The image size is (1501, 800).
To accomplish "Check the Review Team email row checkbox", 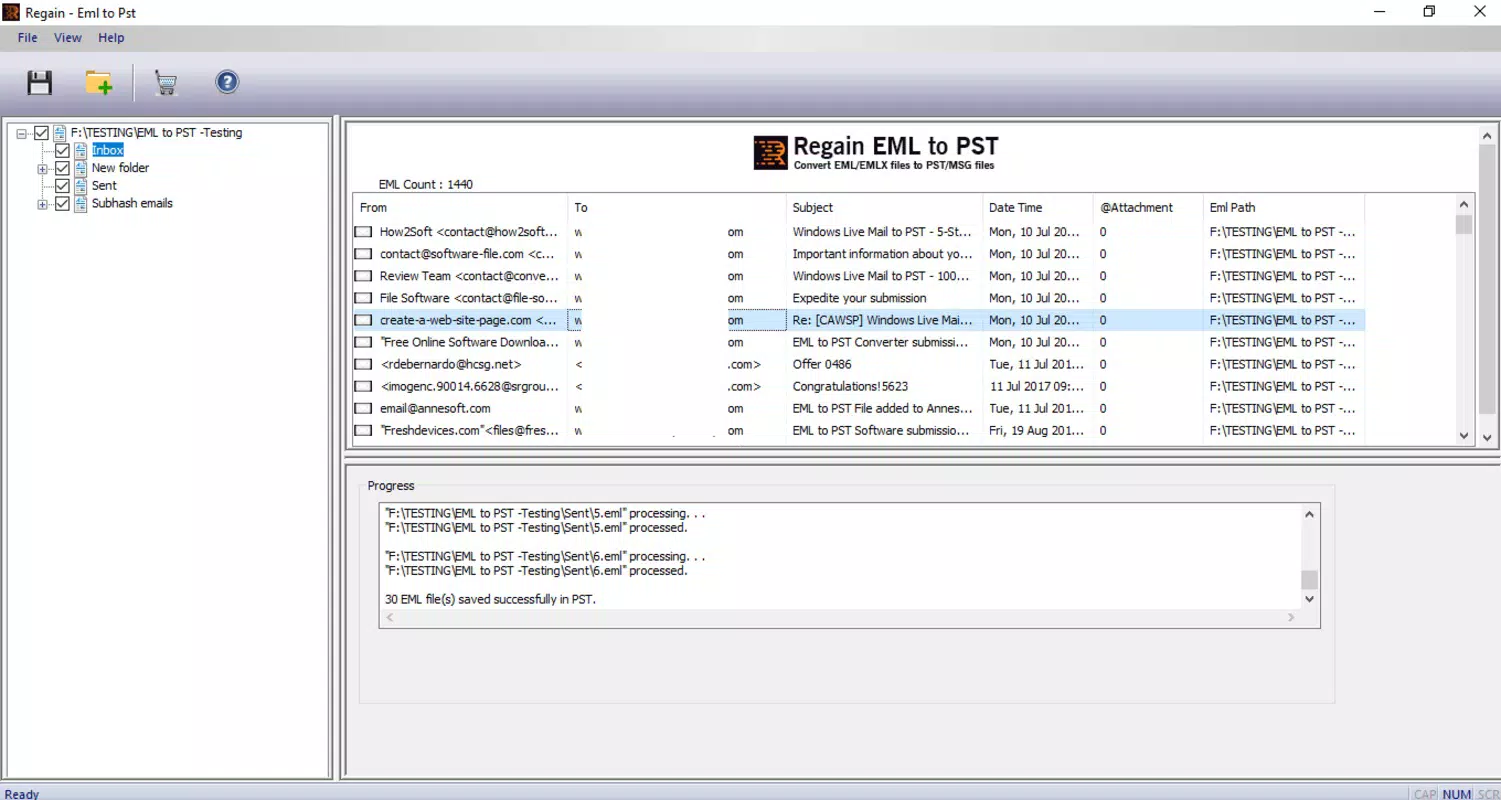I will coord(363,276).
